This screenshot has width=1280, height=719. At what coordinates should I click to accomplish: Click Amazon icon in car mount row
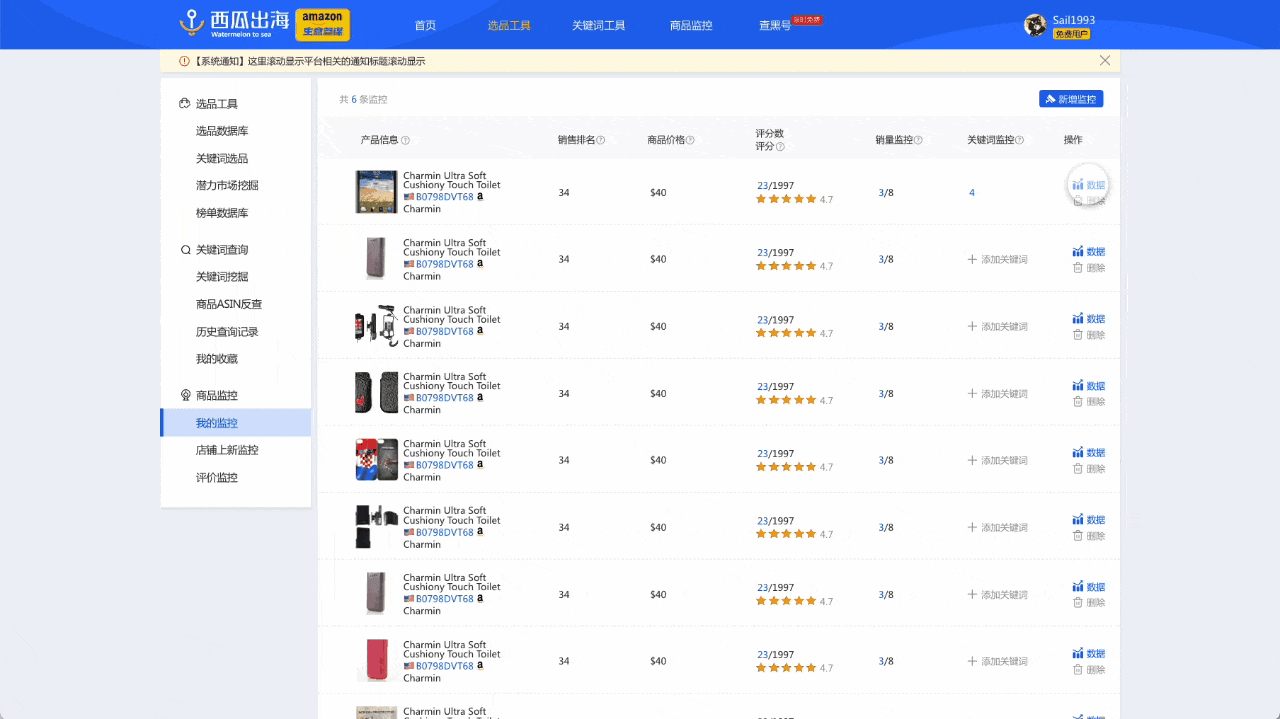(x=480, y=331)
